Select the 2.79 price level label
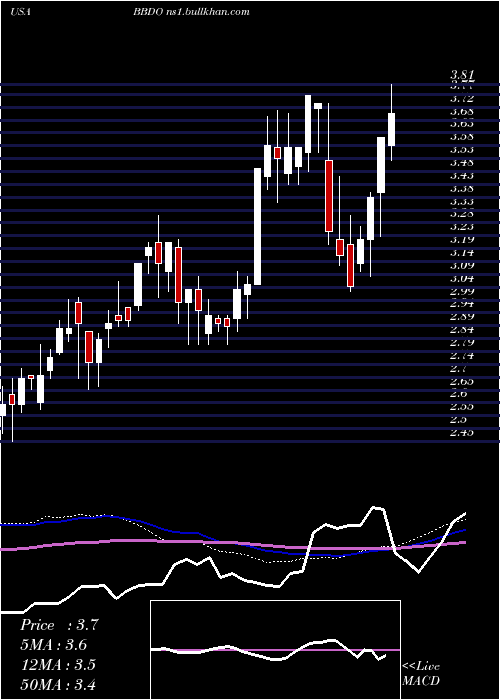Viewport: 500px width, 700px height. pyautogui.click(x=462, y=343)
